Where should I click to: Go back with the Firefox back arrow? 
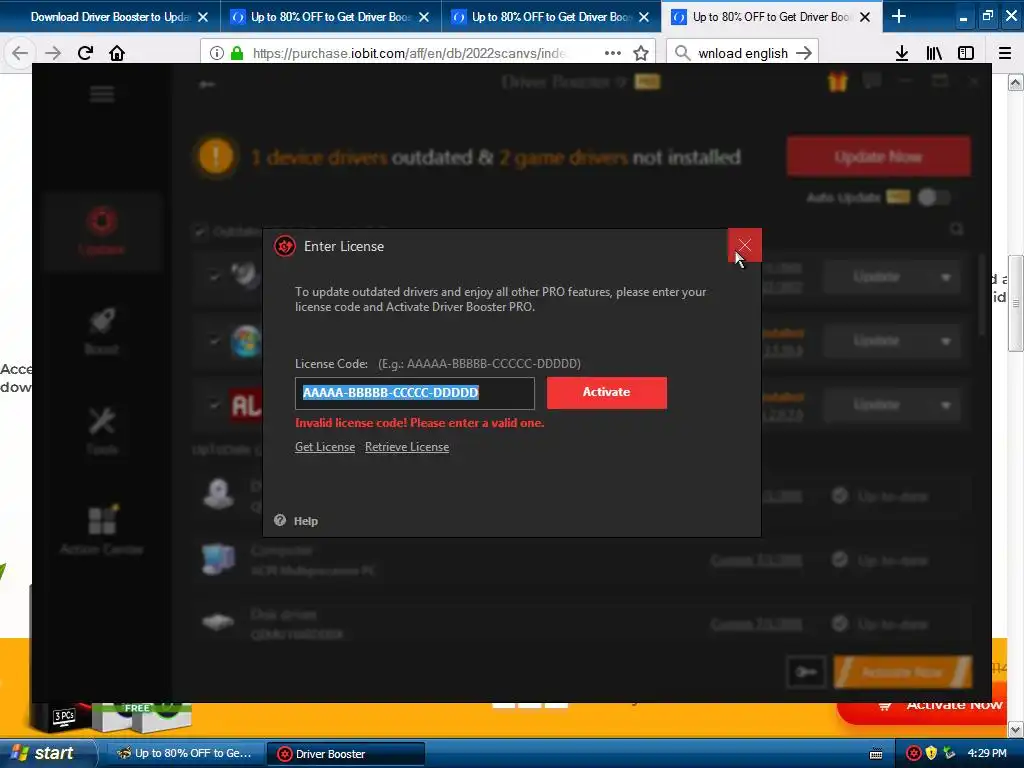click(20, 53)
